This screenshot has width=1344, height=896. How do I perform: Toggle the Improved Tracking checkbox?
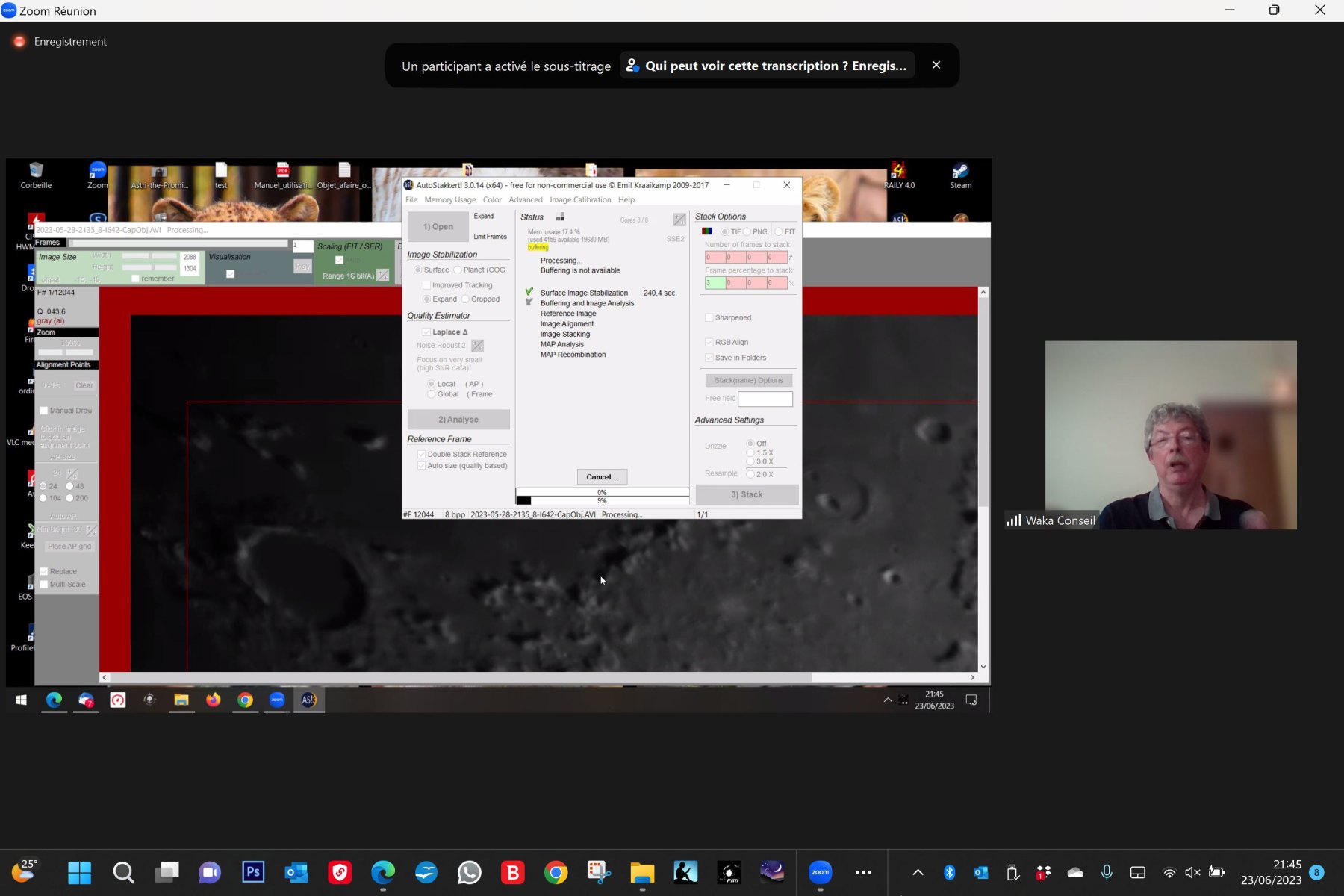point(426,285)
